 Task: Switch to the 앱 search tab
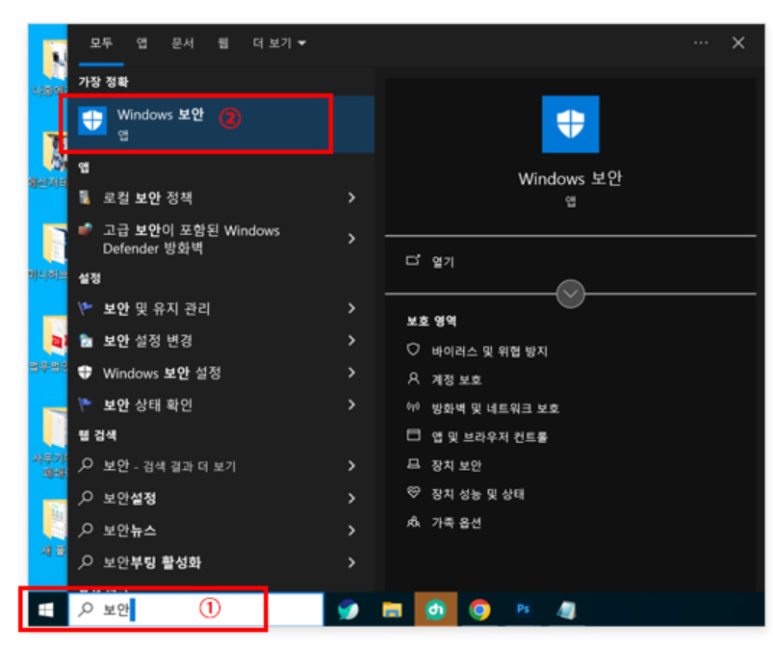(x=142, y=43)
